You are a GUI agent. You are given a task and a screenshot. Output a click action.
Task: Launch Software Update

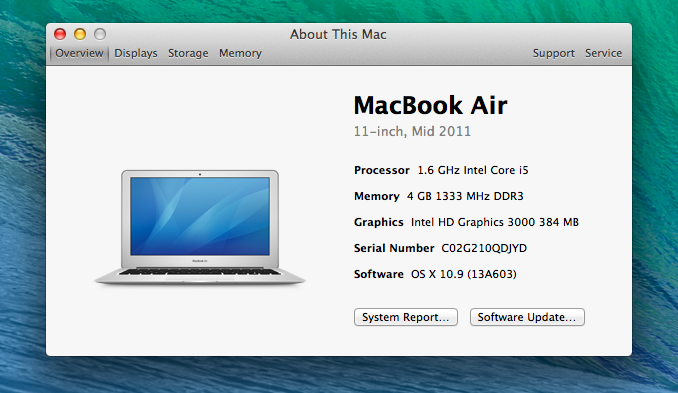click(x=527, y=317)
